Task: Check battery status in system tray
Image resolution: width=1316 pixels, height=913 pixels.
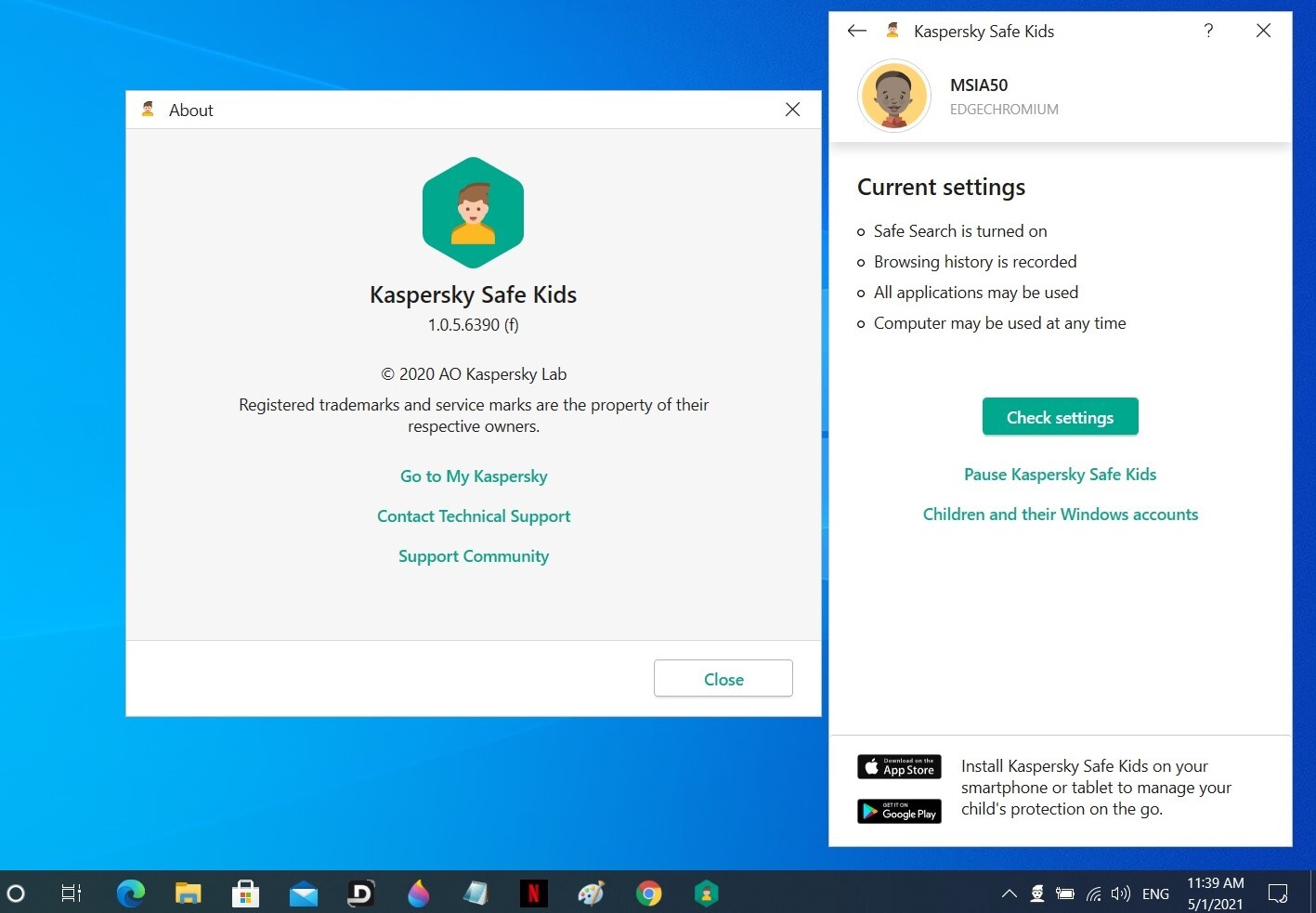Action: pyautogui.click(x=1065, y=893)
